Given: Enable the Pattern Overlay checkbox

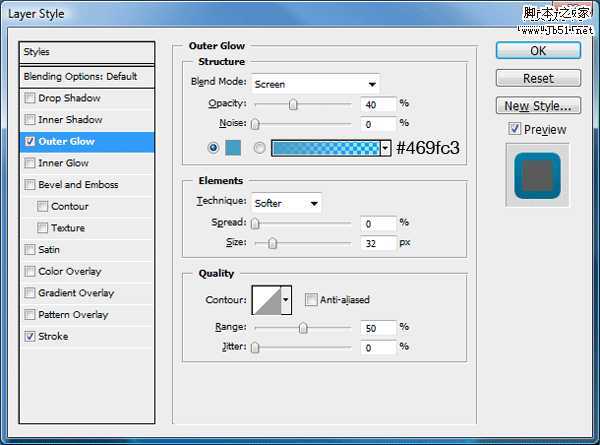Looking at the screenshot, I should pyautogui.click(x=29, y=315).
